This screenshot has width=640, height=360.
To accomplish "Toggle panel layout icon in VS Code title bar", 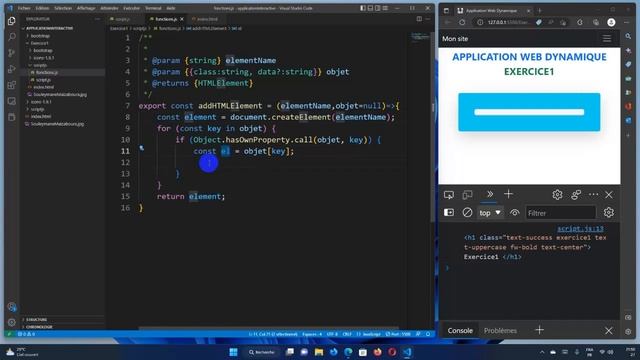I will (370, 8).
